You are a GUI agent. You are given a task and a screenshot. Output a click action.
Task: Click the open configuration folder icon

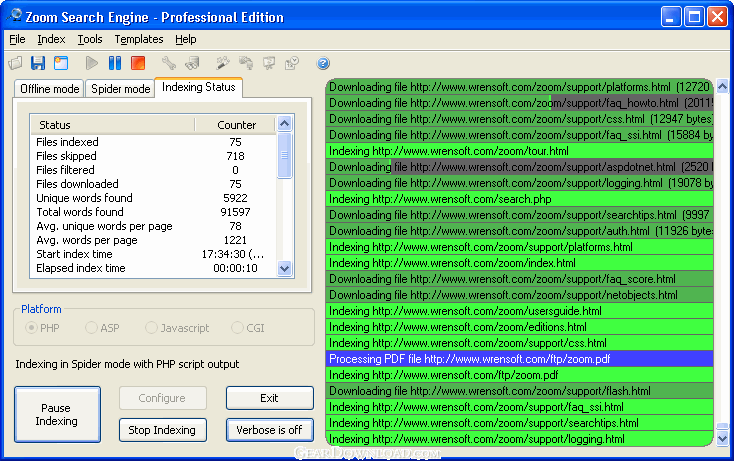[15, 63]
